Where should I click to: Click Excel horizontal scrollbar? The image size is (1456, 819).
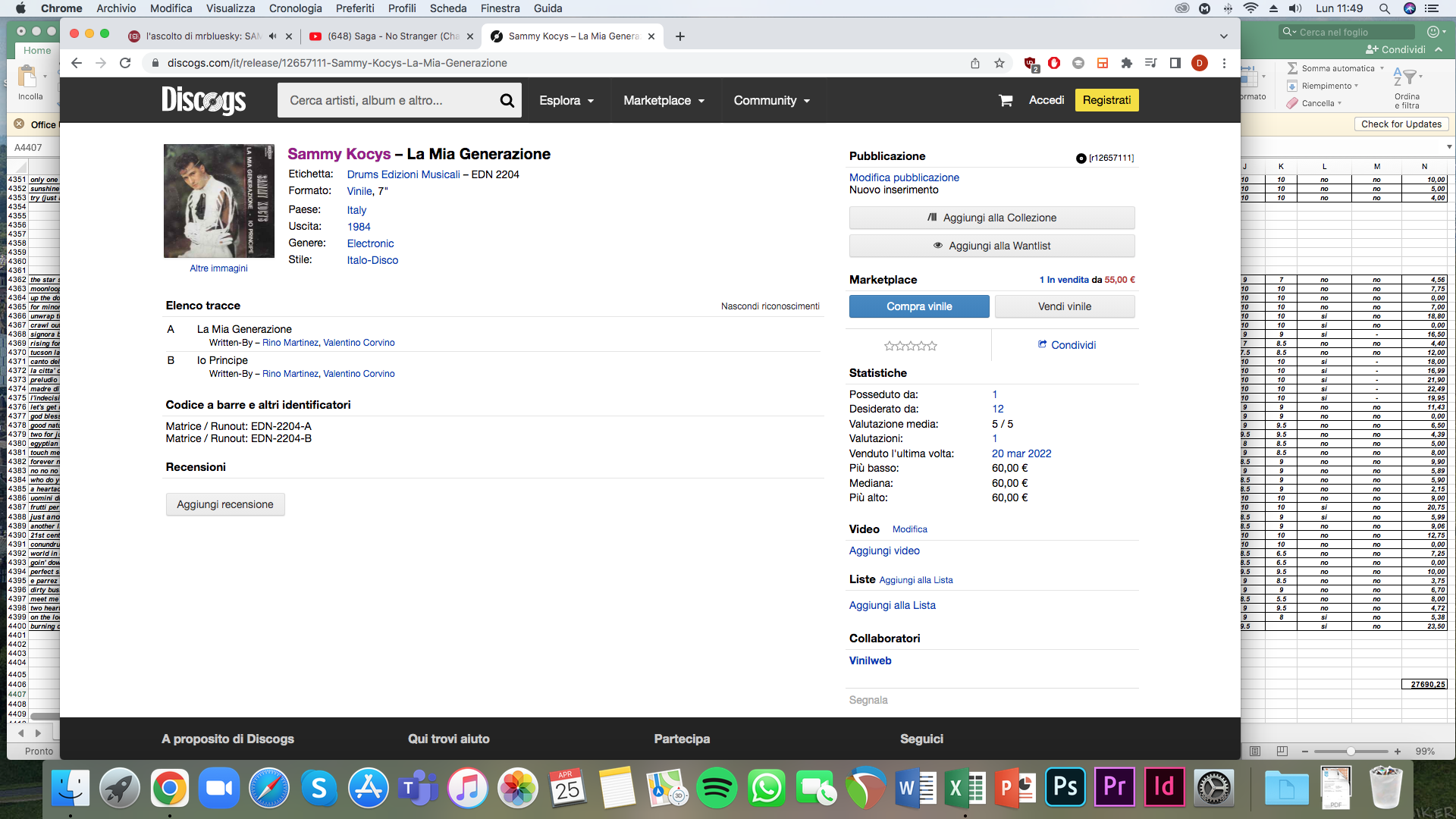coord(45,717)
